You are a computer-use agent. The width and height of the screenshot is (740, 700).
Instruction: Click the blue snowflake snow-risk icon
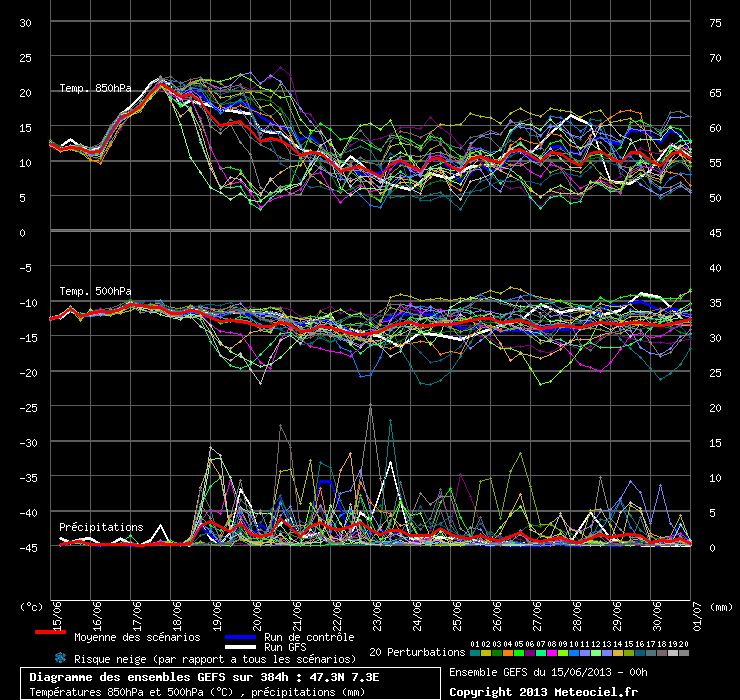click(60, 659)
